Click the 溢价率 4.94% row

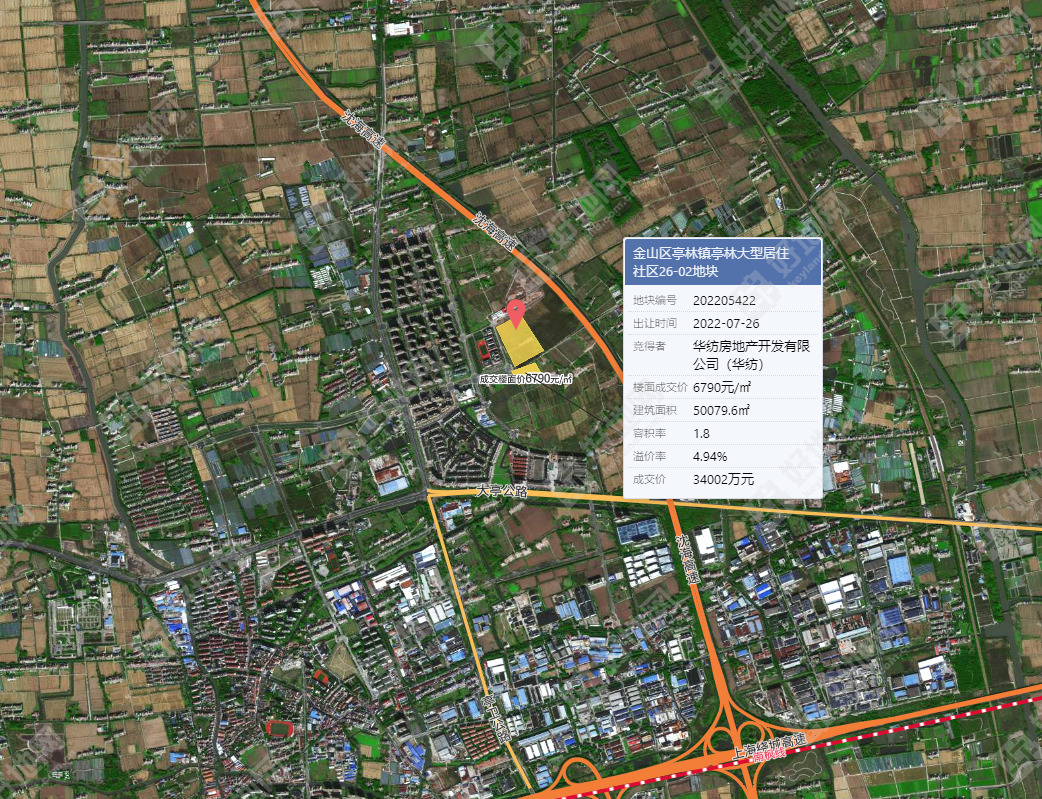click(723, 457)
